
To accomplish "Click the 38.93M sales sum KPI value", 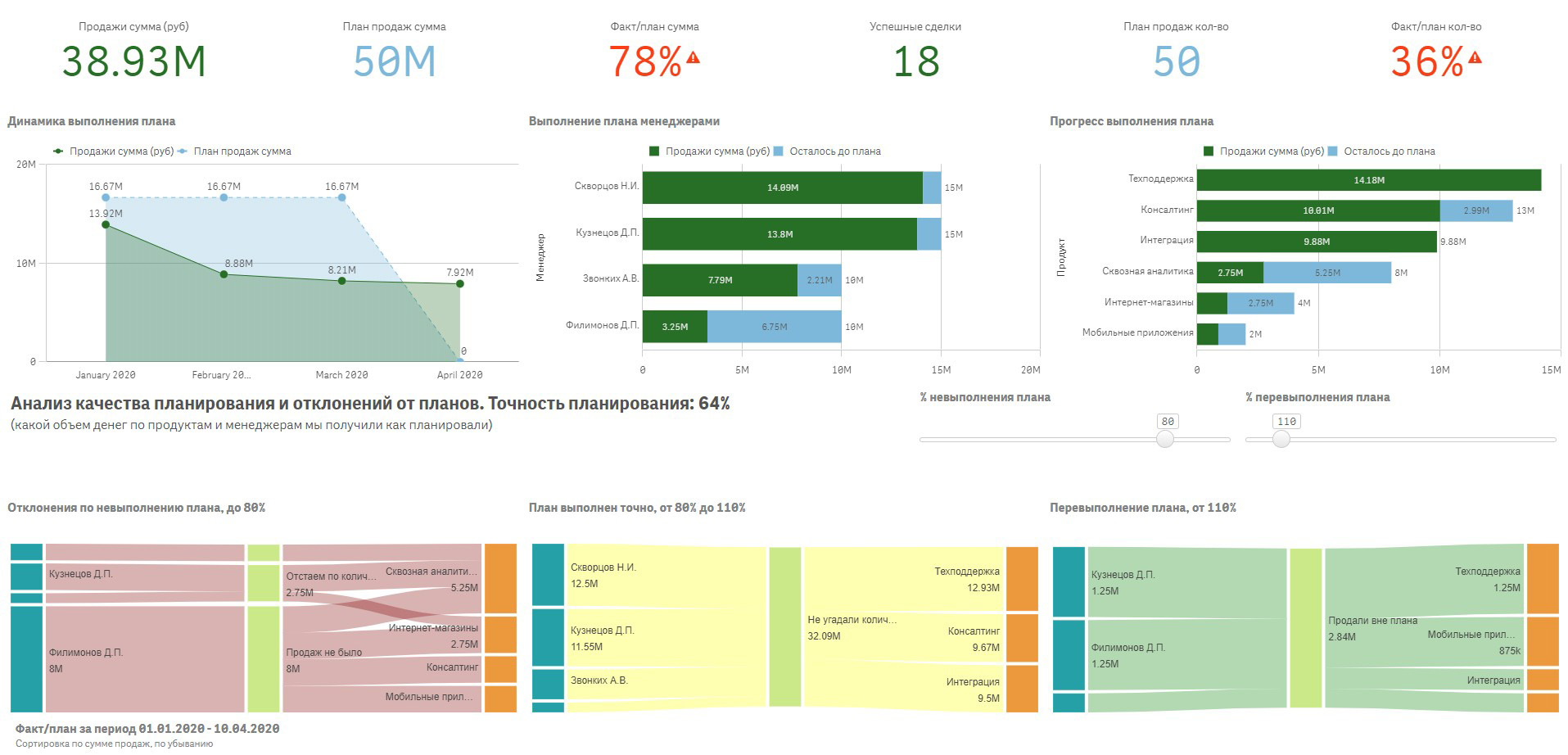I will 133,61.
